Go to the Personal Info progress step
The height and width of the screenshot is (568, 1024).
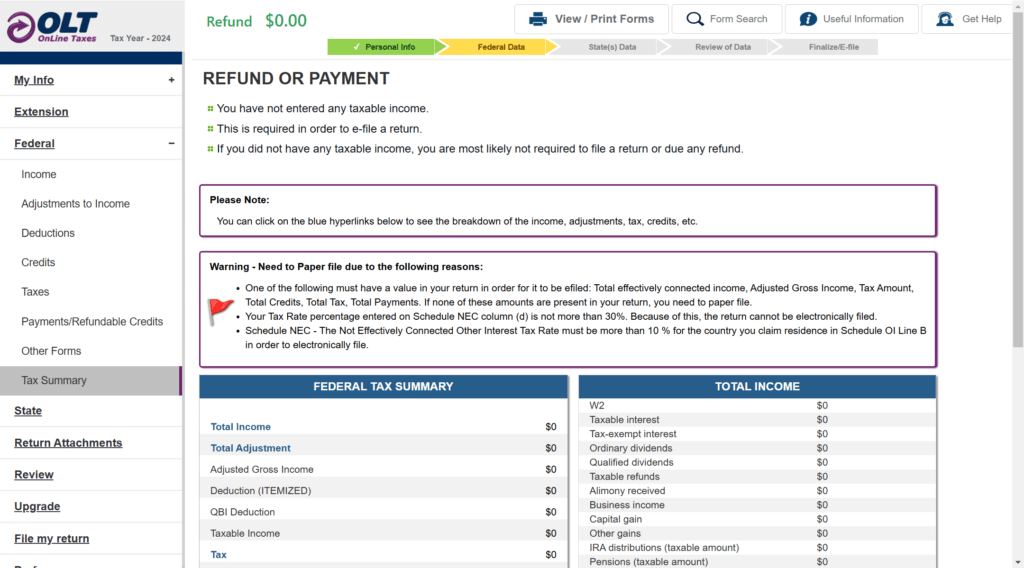click(383, 47)
